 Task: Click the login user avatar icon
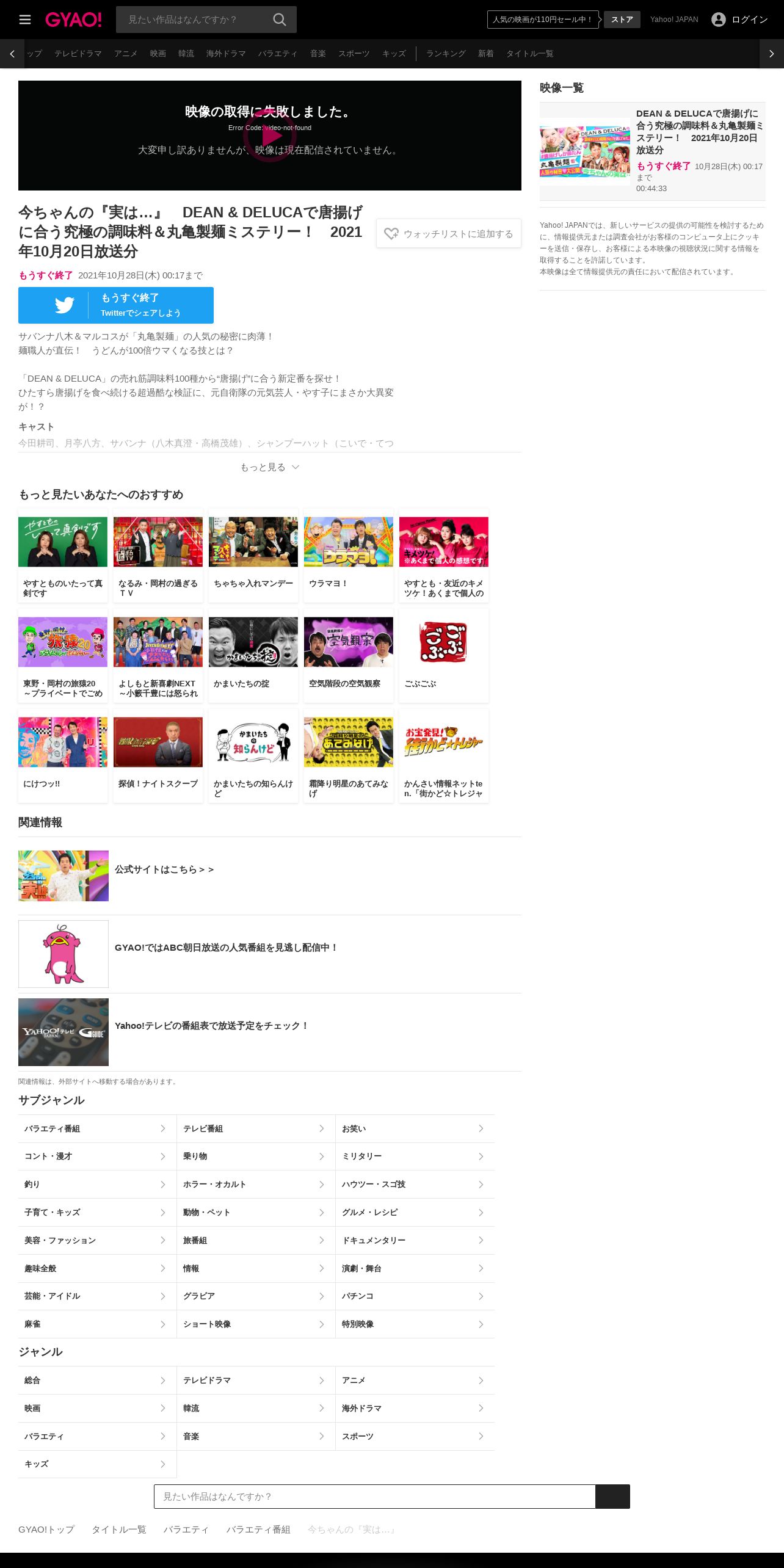point(719,20)
